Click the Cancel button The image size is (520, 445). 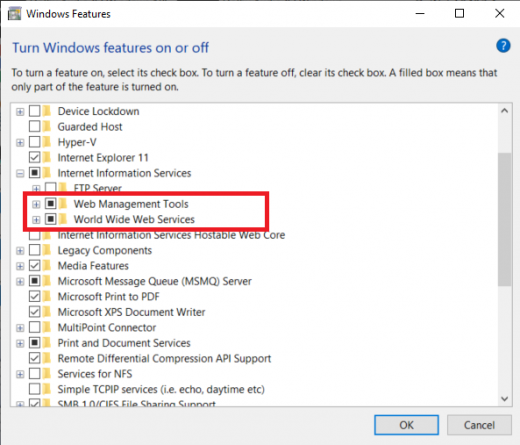[x=479, y=425]
